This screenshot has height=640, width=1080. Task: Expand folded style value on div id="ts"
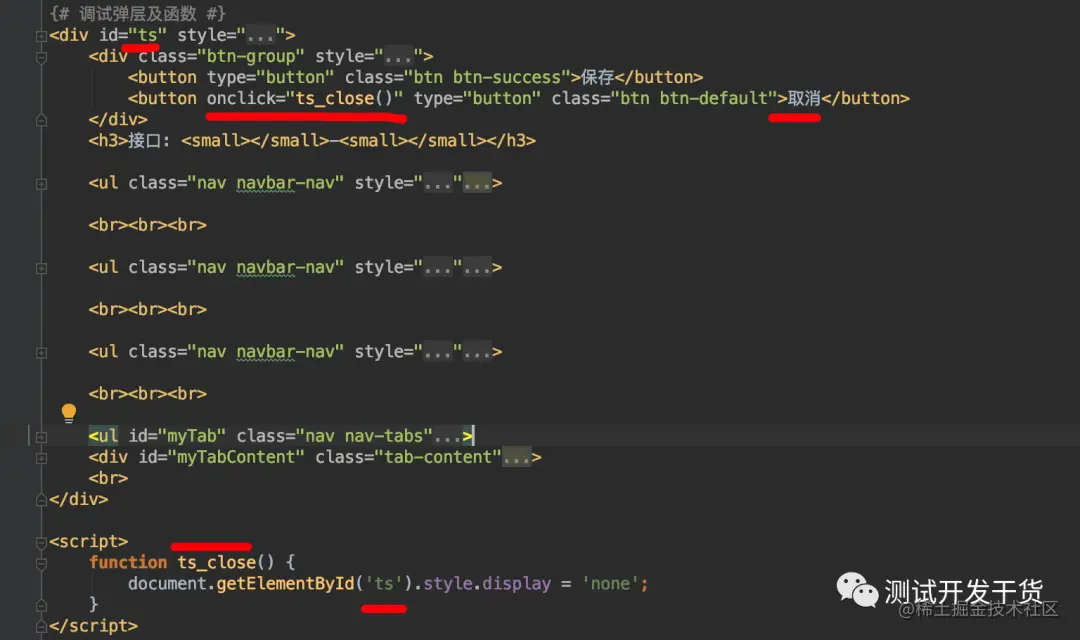point(261,35)
